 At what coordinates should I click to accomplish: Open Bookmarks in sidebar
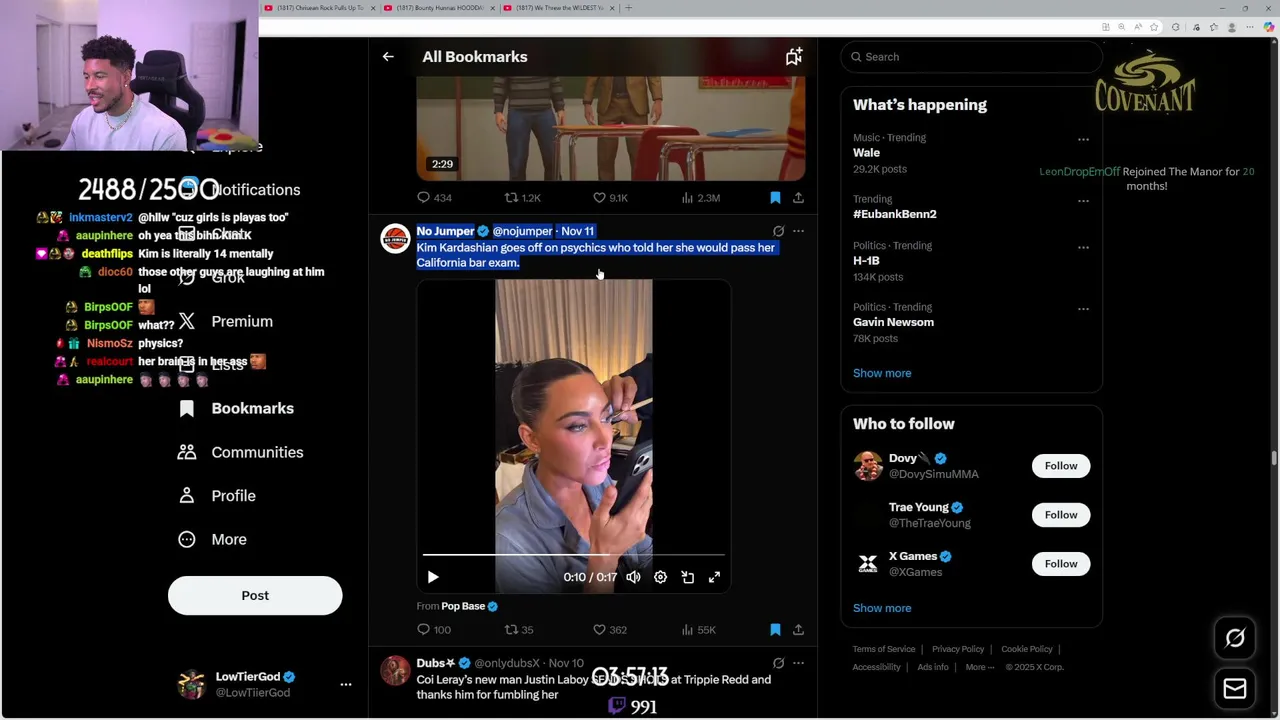tap(236, 409)
